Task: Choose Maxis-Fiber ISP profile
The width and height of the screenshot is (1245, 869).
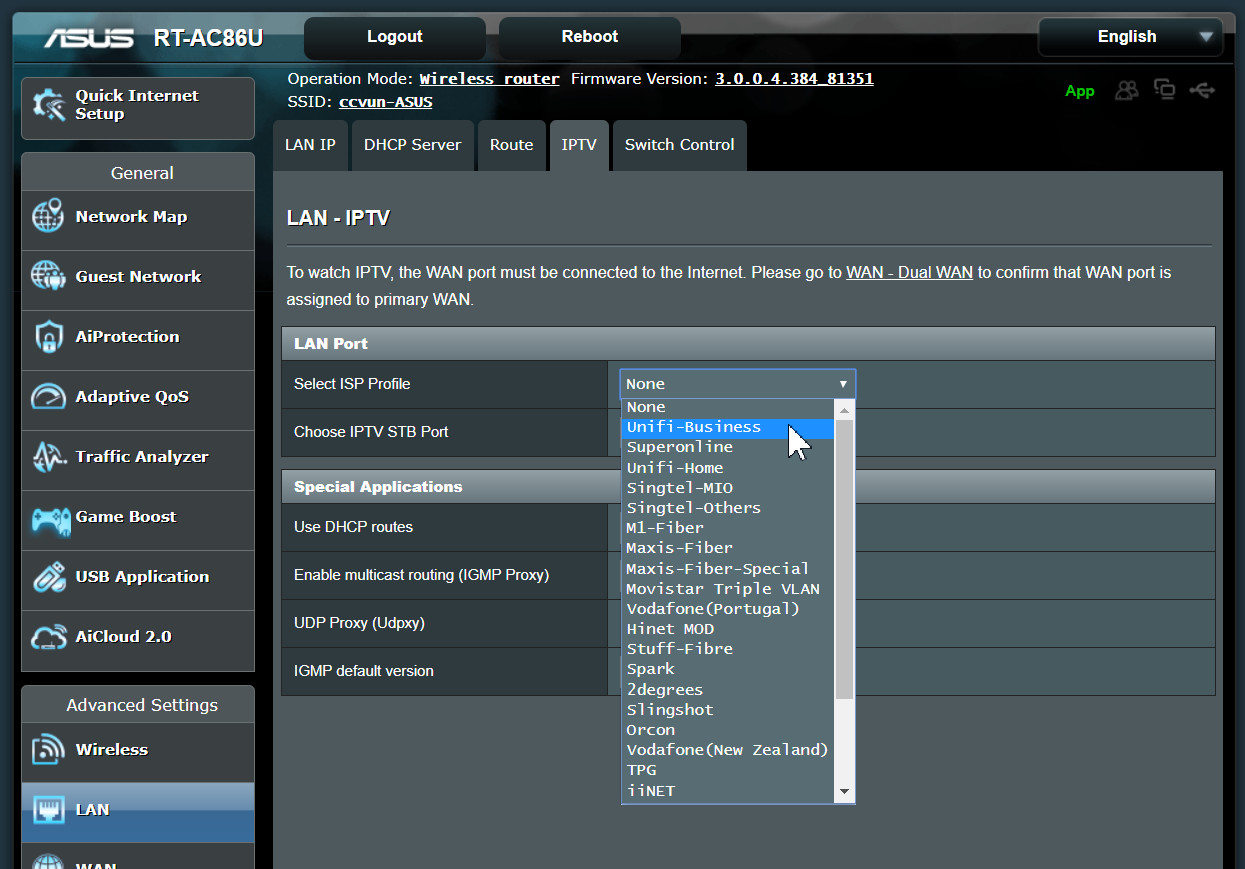Action: [x=728, y=548]
